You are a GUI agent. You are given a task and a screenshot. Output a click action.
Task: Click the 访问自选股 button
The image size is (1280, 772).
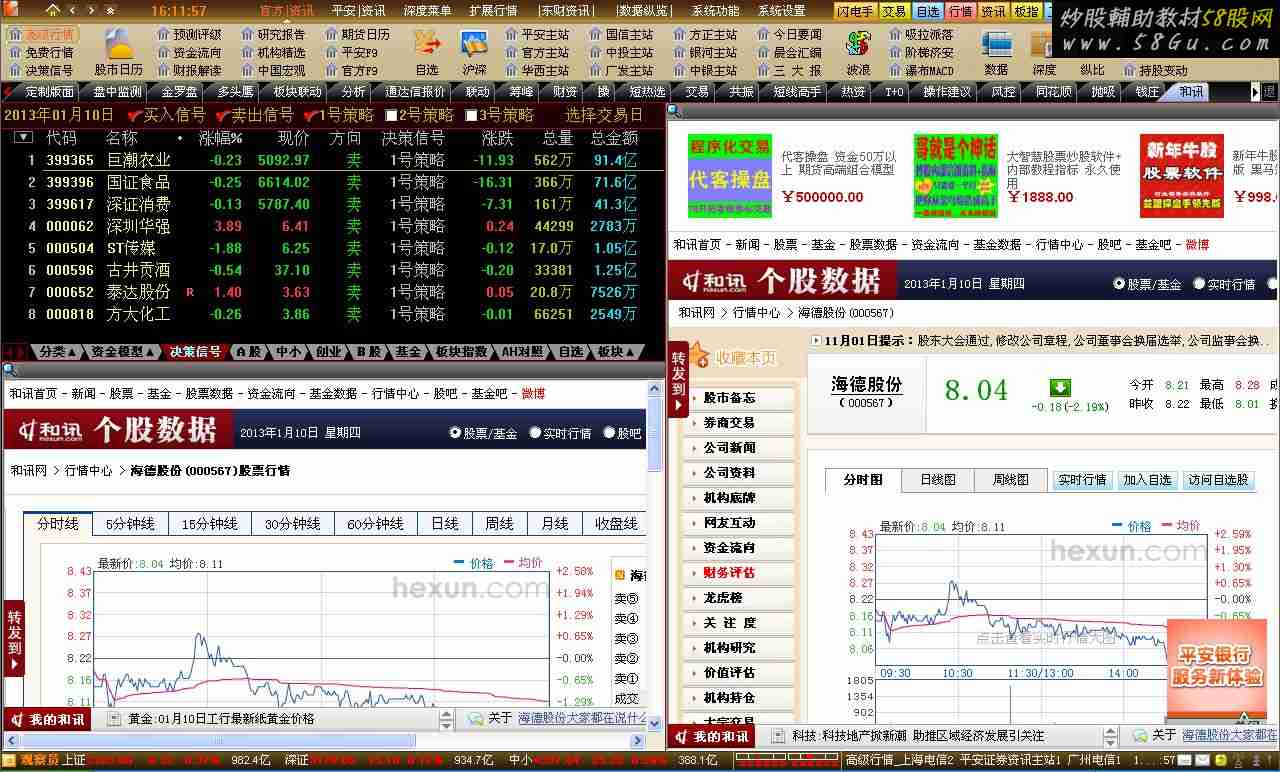point(1218,480)
